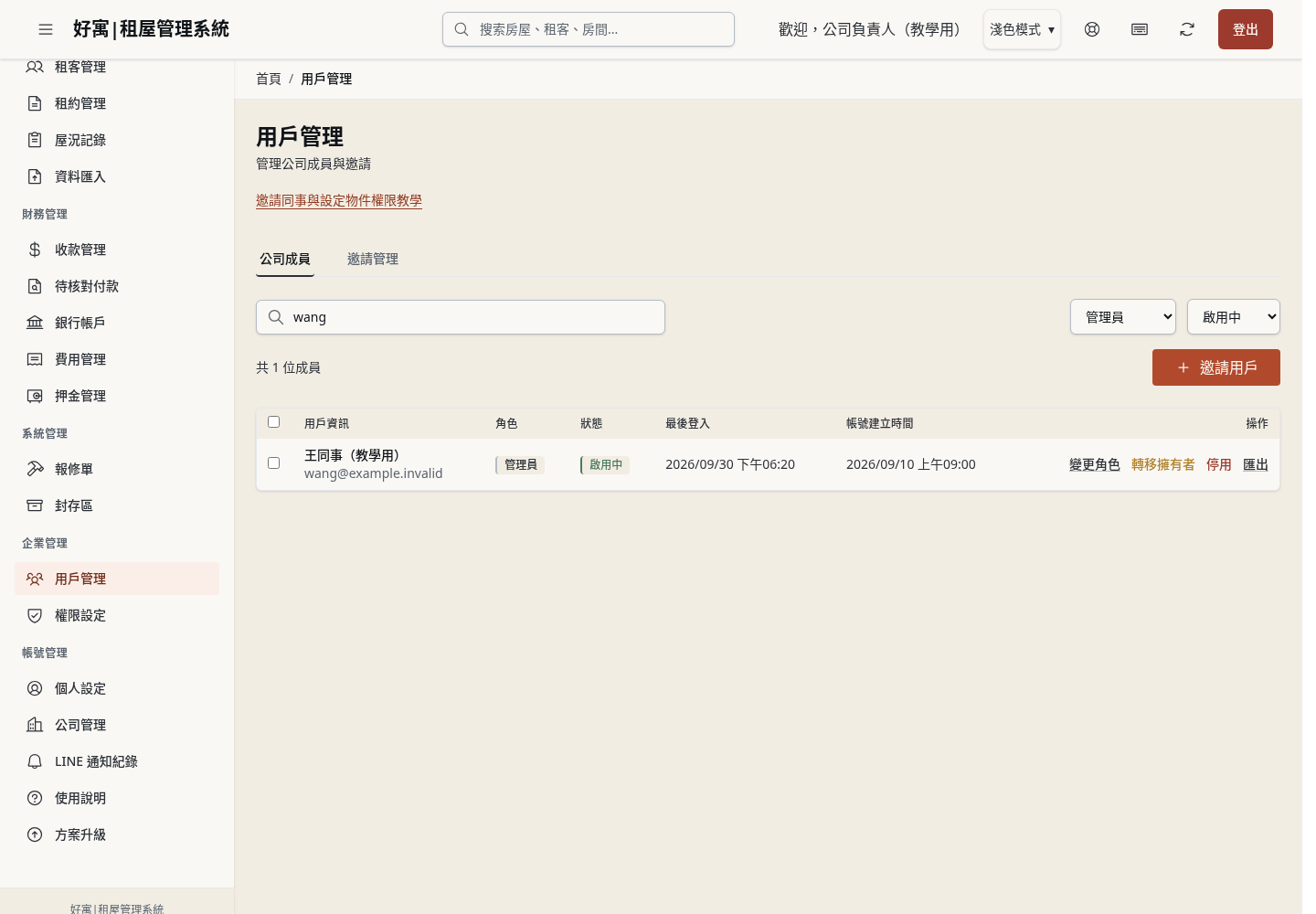The image size is (1316, 914).
Task: Open the 淺色模式 theme dropdown
Action: pos(1022,29)
